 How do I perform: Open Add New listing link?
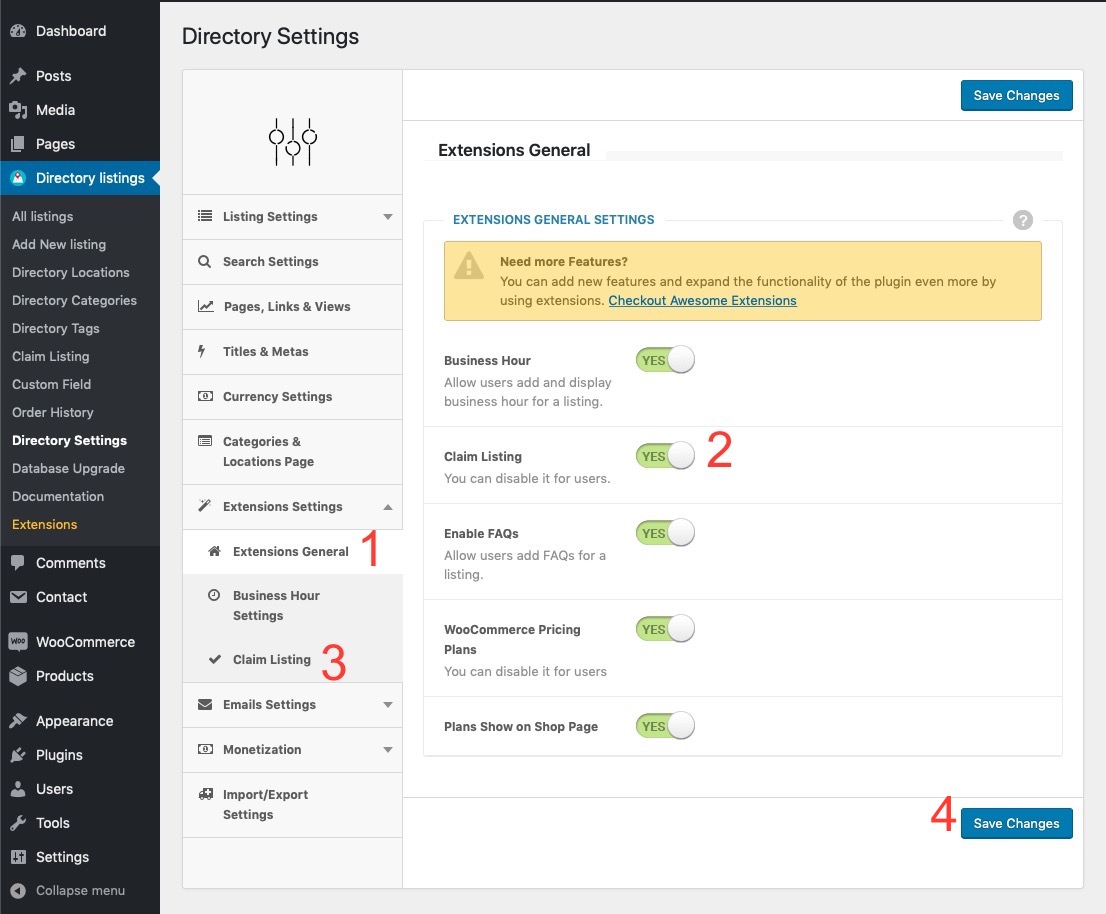[x=59, y=244]
